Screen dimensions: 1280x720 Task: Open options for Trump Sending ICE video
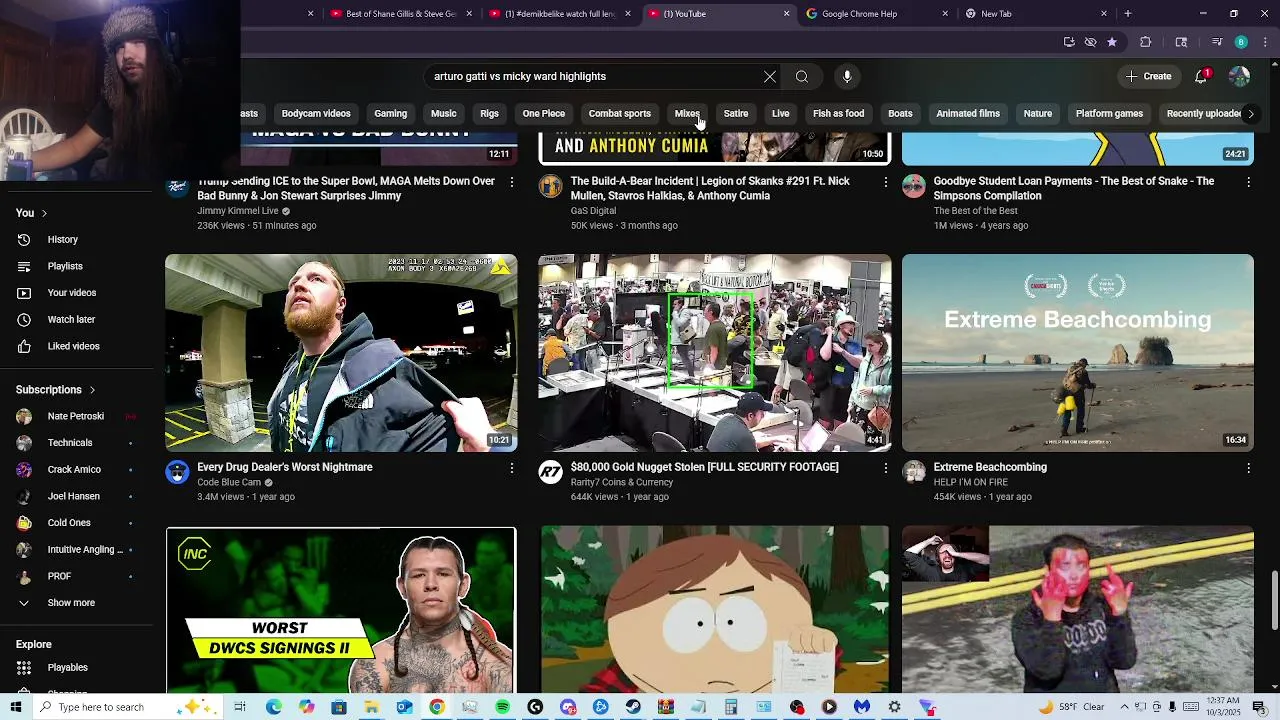pyautogui.click(x=512, y=182)
